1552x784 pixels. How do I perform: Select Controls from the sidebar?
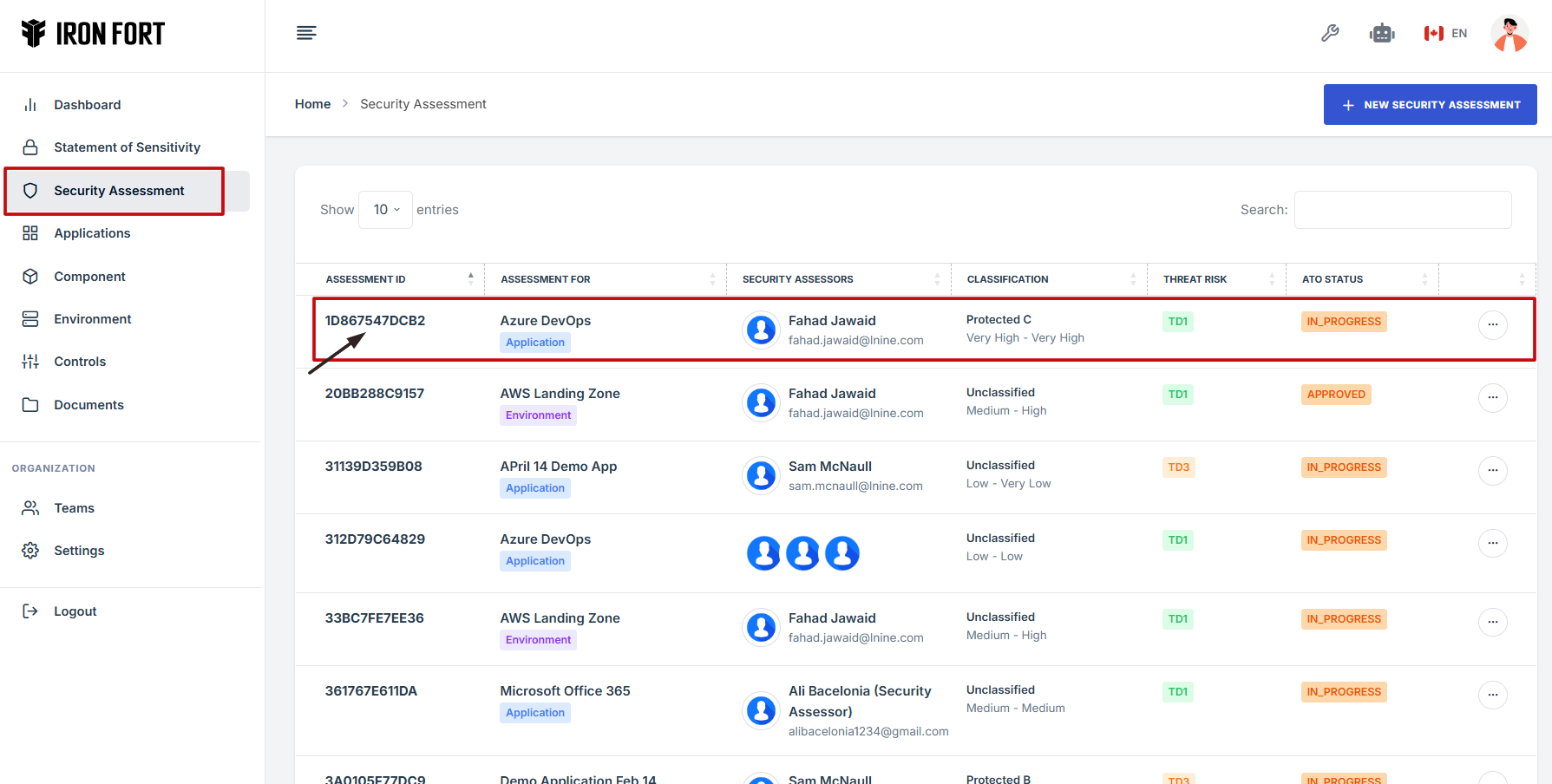coord(80,362)
